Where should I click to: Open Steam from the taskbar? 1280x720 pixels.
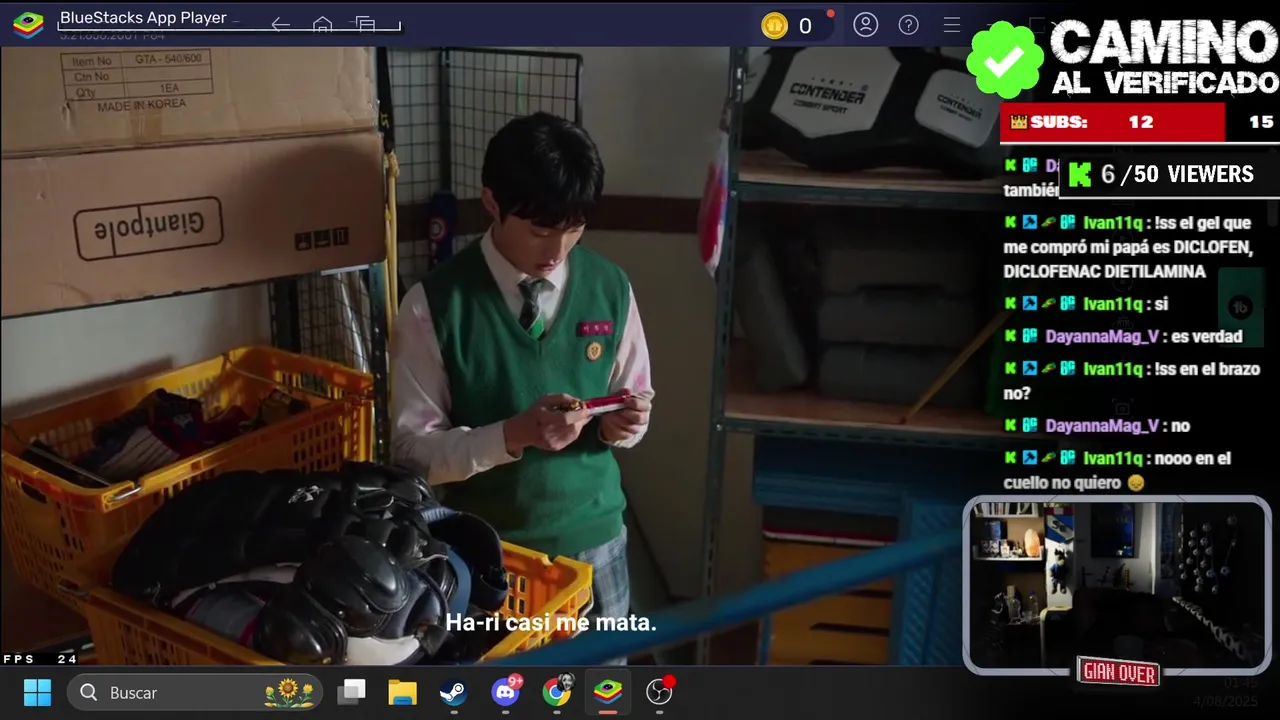click(x=453, y=692)
